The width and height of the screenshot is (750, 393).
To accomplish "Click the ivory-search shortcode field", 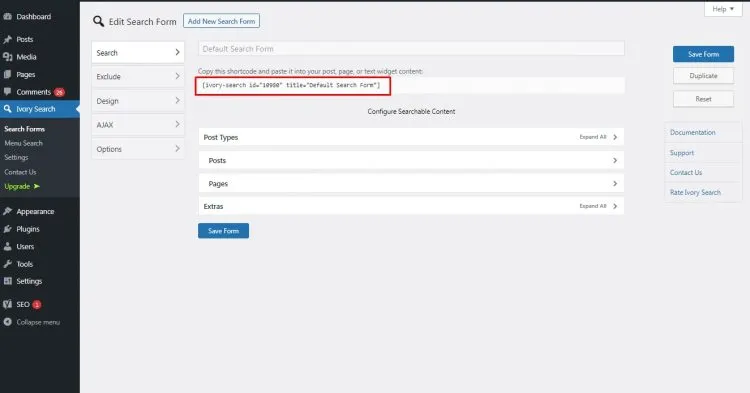I will [411, 86].
